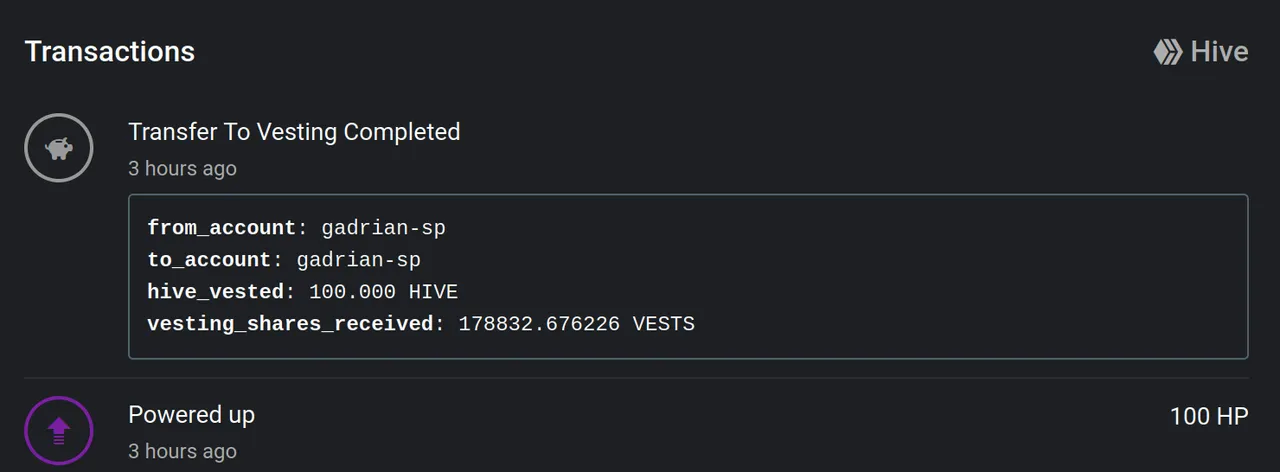The image size is (1280, 472).
Task: Click the hive_vested field label
Action: click(215, 292)
